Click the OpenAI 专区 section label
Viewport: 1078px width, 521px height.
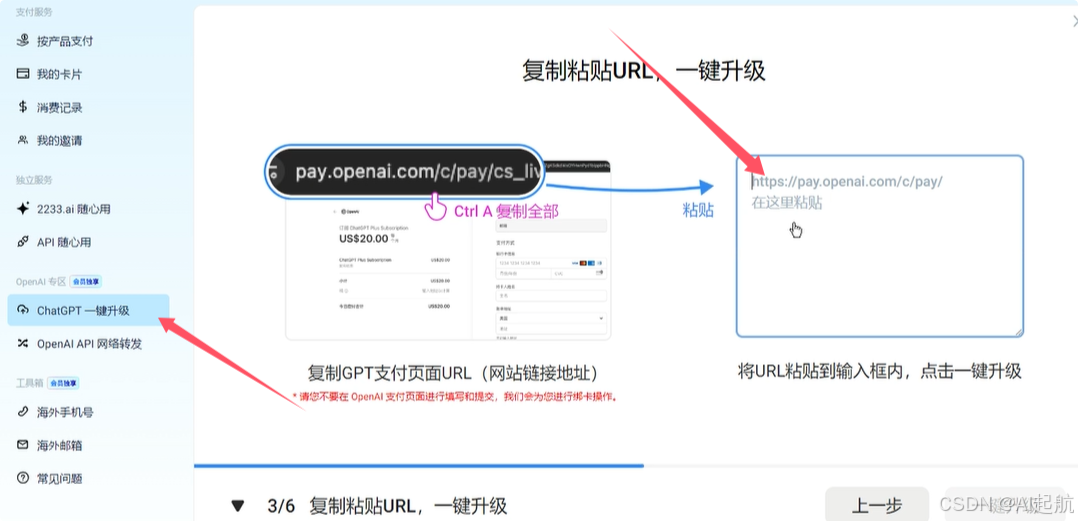(41, 282)
